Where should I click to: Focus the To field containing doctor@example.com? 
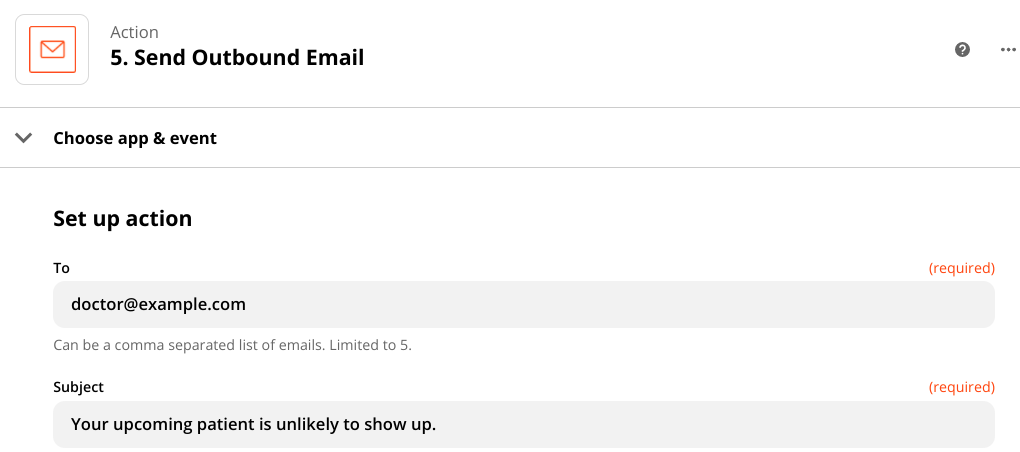point(524,304)
